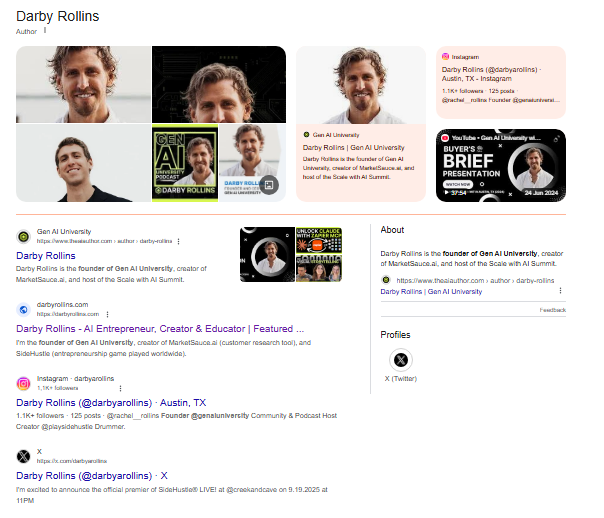Click the YouTube logo on the video card
The height and width of the screenshot is (518, 604).
click(445, 138)
